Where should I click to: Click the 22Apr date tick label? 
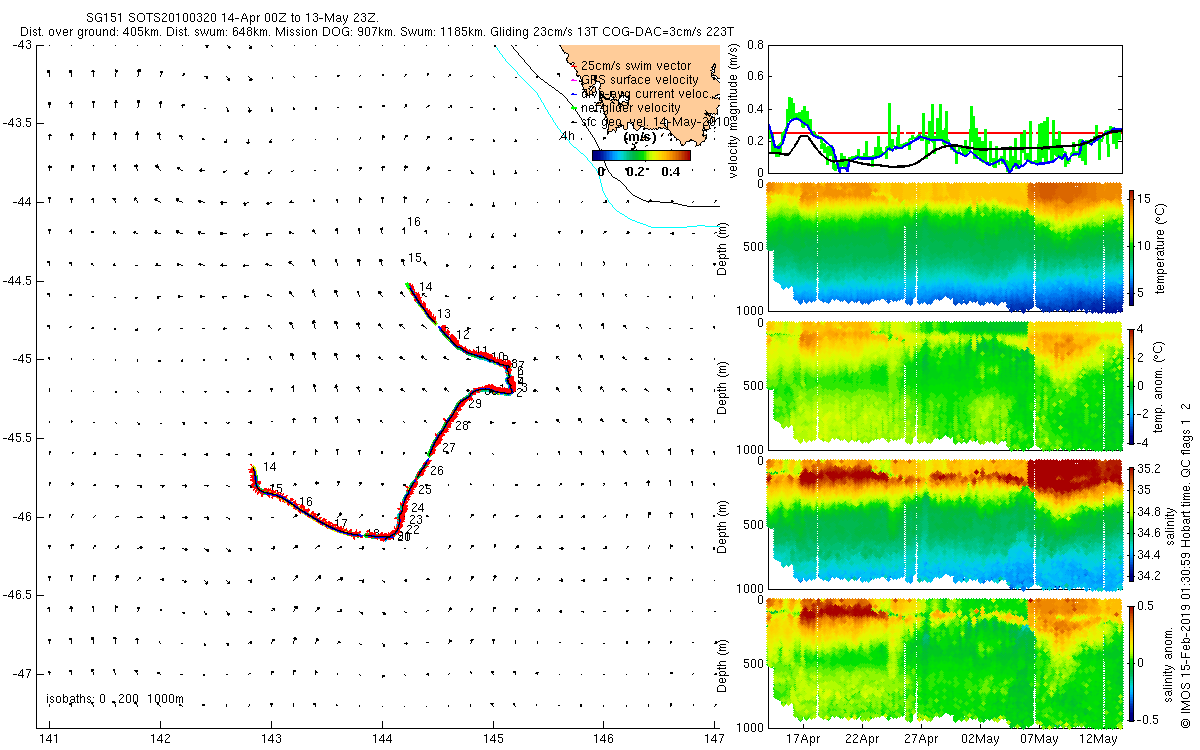[863, 738]
